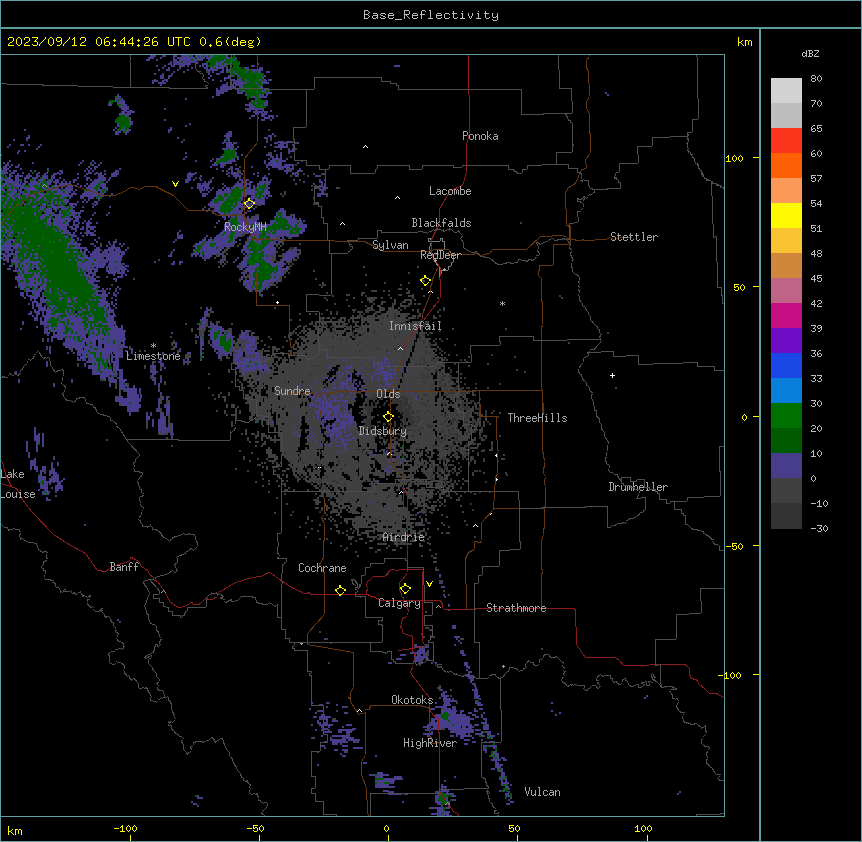Click the white plus marker north of Drumheller
Viewport: 862px width, 842px height.
[x=612, y=375]
